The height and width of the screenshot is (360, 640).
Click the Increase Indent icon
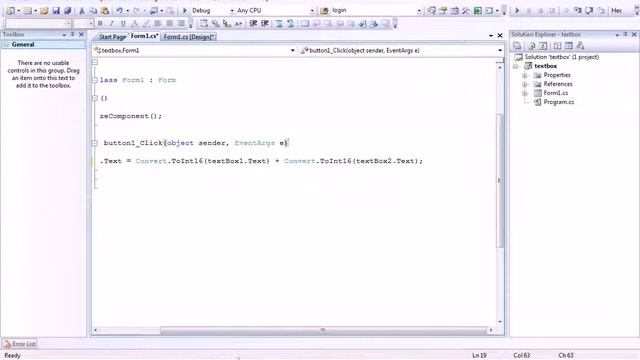[264, 24]
